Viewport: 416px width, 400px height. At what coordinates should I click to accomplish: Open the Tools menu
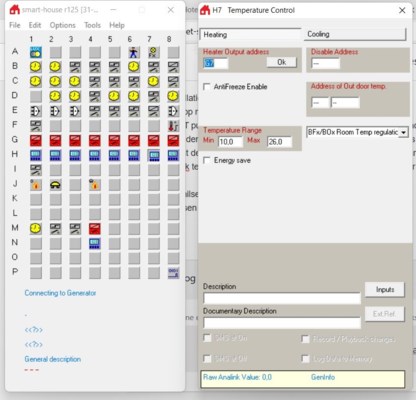pos(92,25)
